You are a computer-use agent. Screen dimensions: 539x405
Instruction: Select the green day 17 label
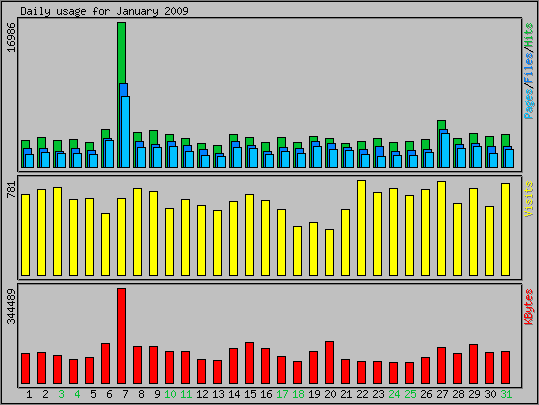(282, 394)
